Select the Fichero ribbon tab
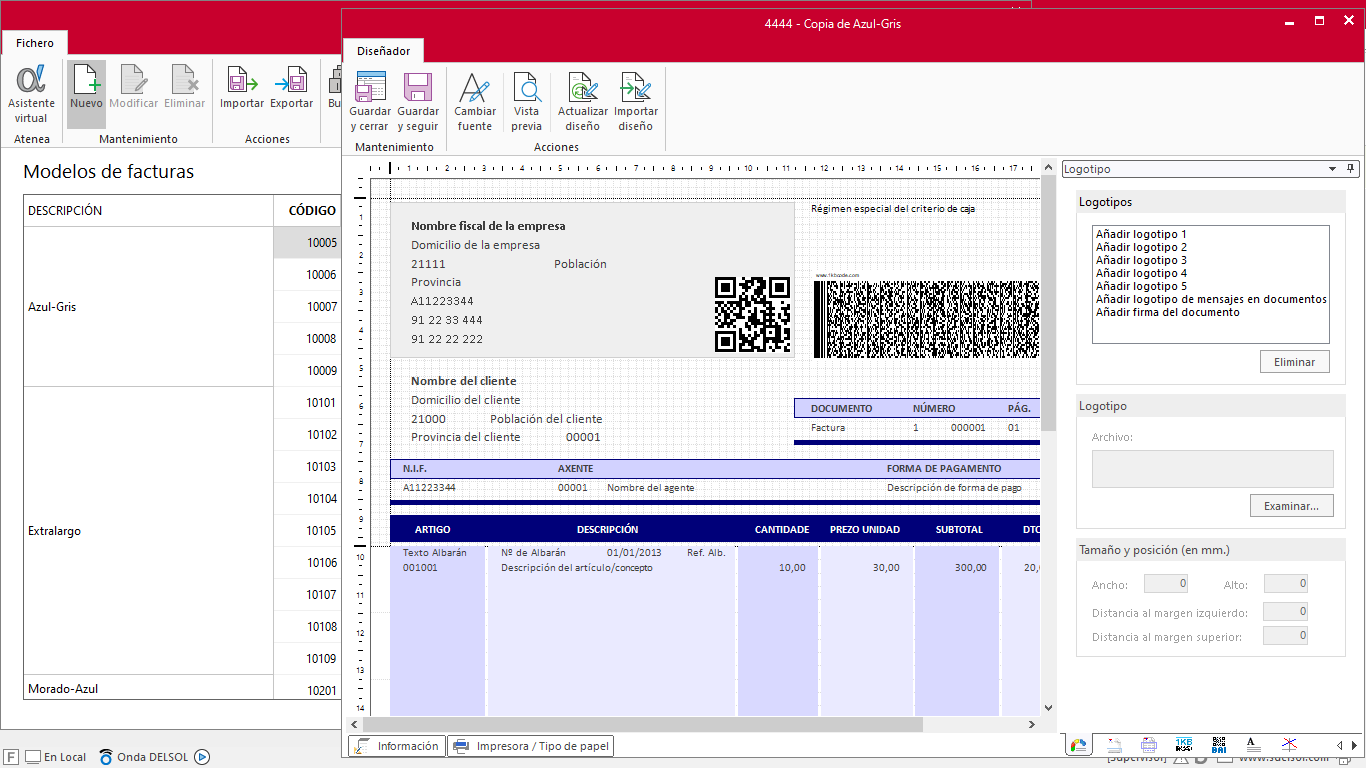This screenshot has height=768, width=1366. tap(35, 43)
